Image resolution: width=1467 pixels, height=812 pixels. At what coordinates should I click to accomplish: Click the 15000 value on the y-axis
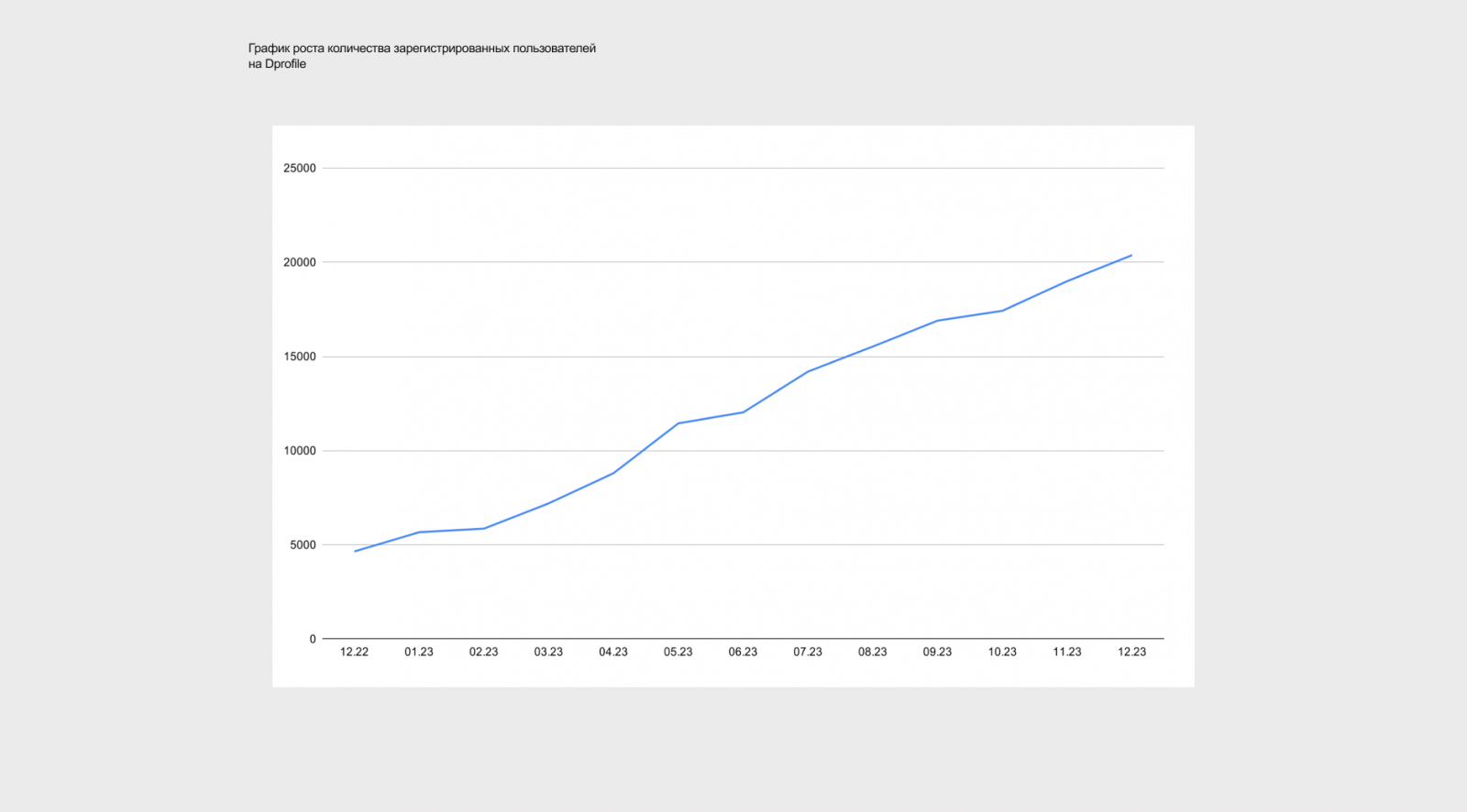click(299, 357)
